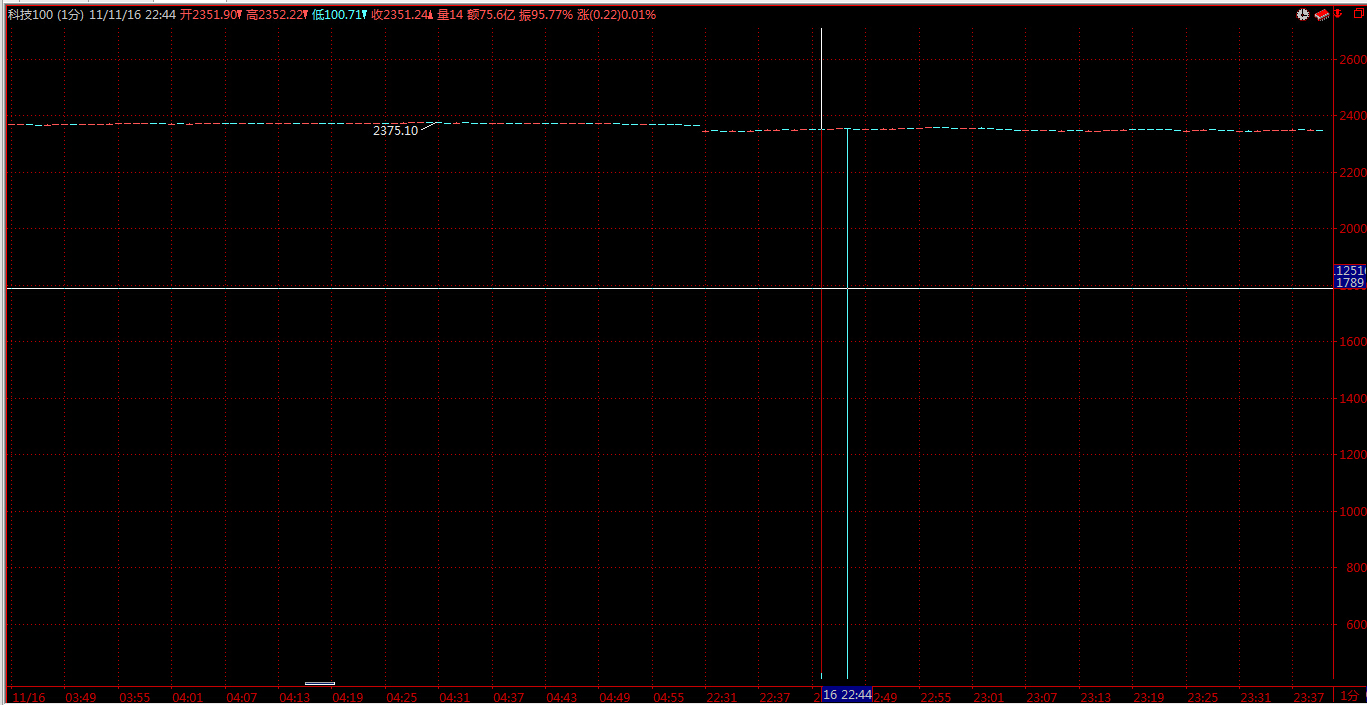This screenshot has width=1367, height=705.
Task: Click the 2000 price axis label
Action: coord(1352,229)
